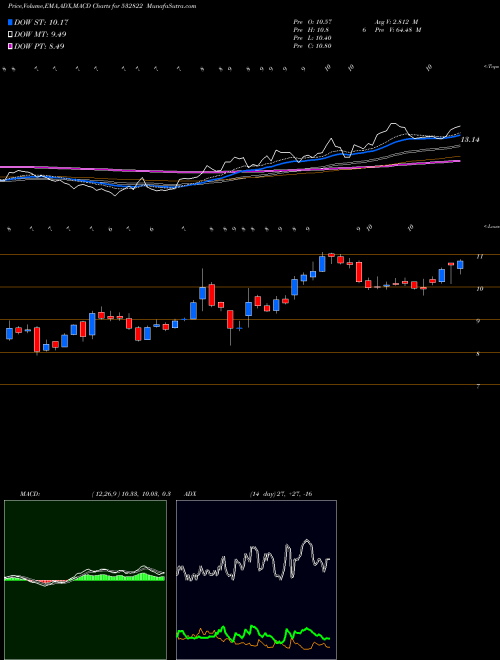Click price axis label 11
This screenshot has height=660, width=500.
click(x=480, y=256)
